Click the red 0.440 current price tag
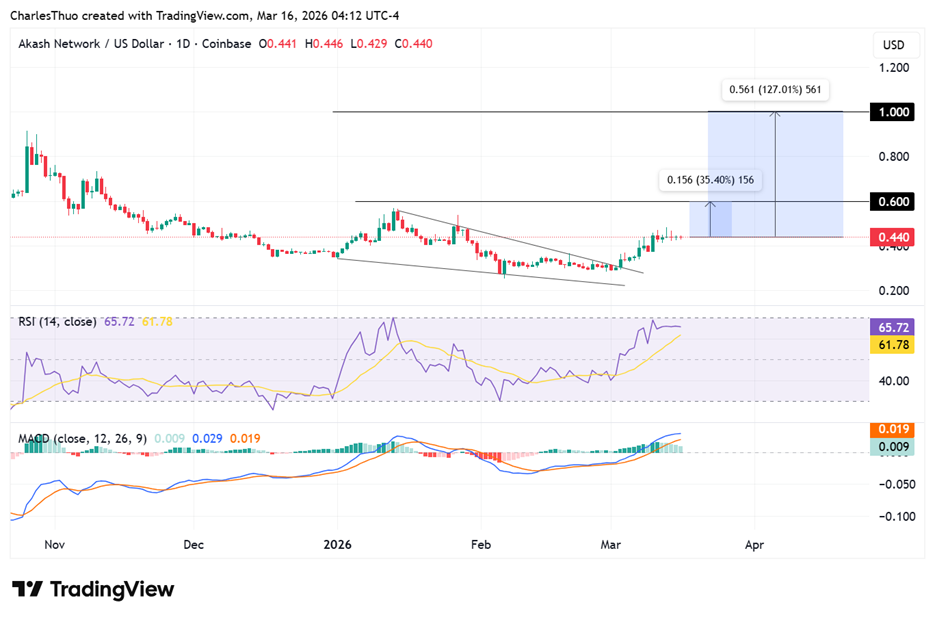Viewport: 935px width, 620px height. tap(893, 238)
